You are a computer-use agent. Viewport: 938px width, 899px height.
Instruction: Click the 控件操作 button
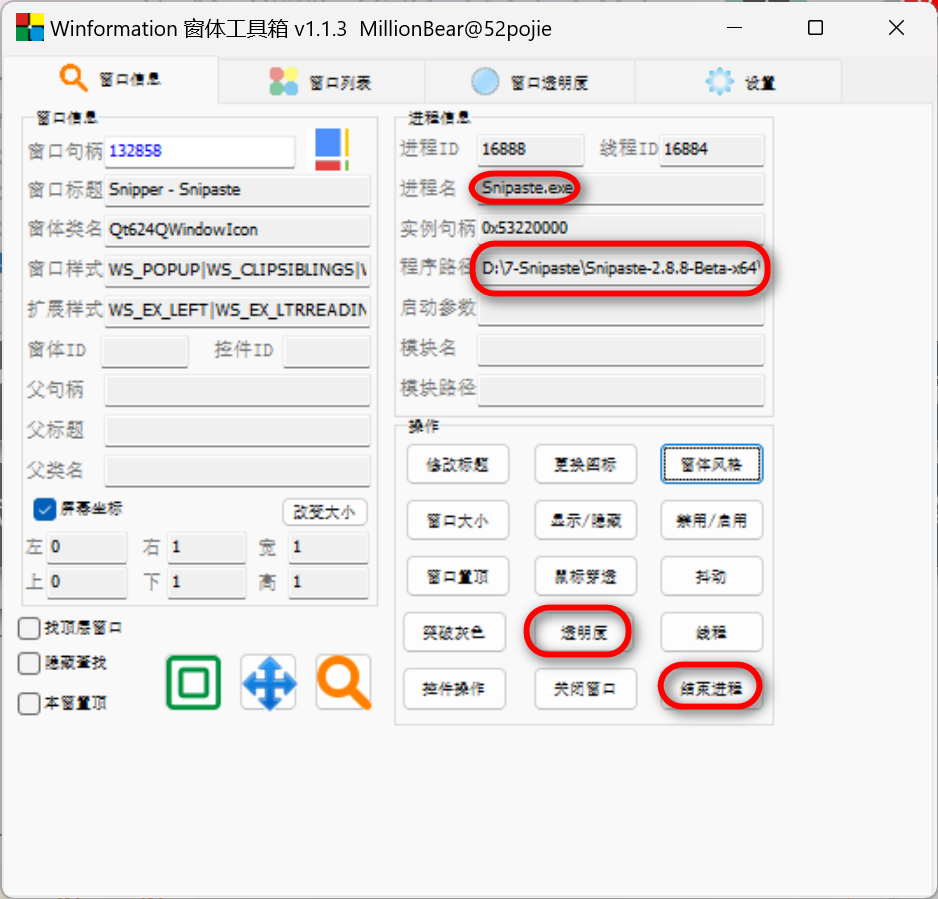tap(454, 689)
